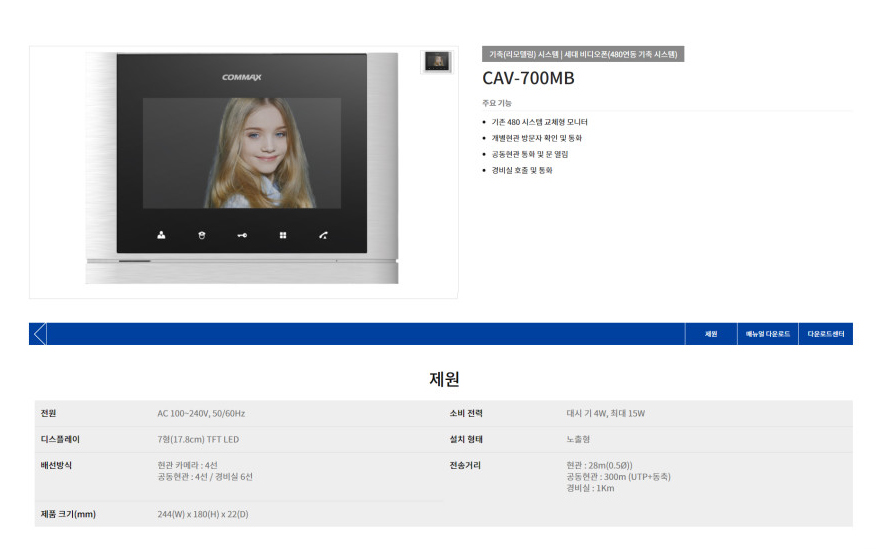Viewport: 876px width, 549px height.
Task: Click '현관 : 28m(0.5Ø)' value
Action: [x=599, y=465]
